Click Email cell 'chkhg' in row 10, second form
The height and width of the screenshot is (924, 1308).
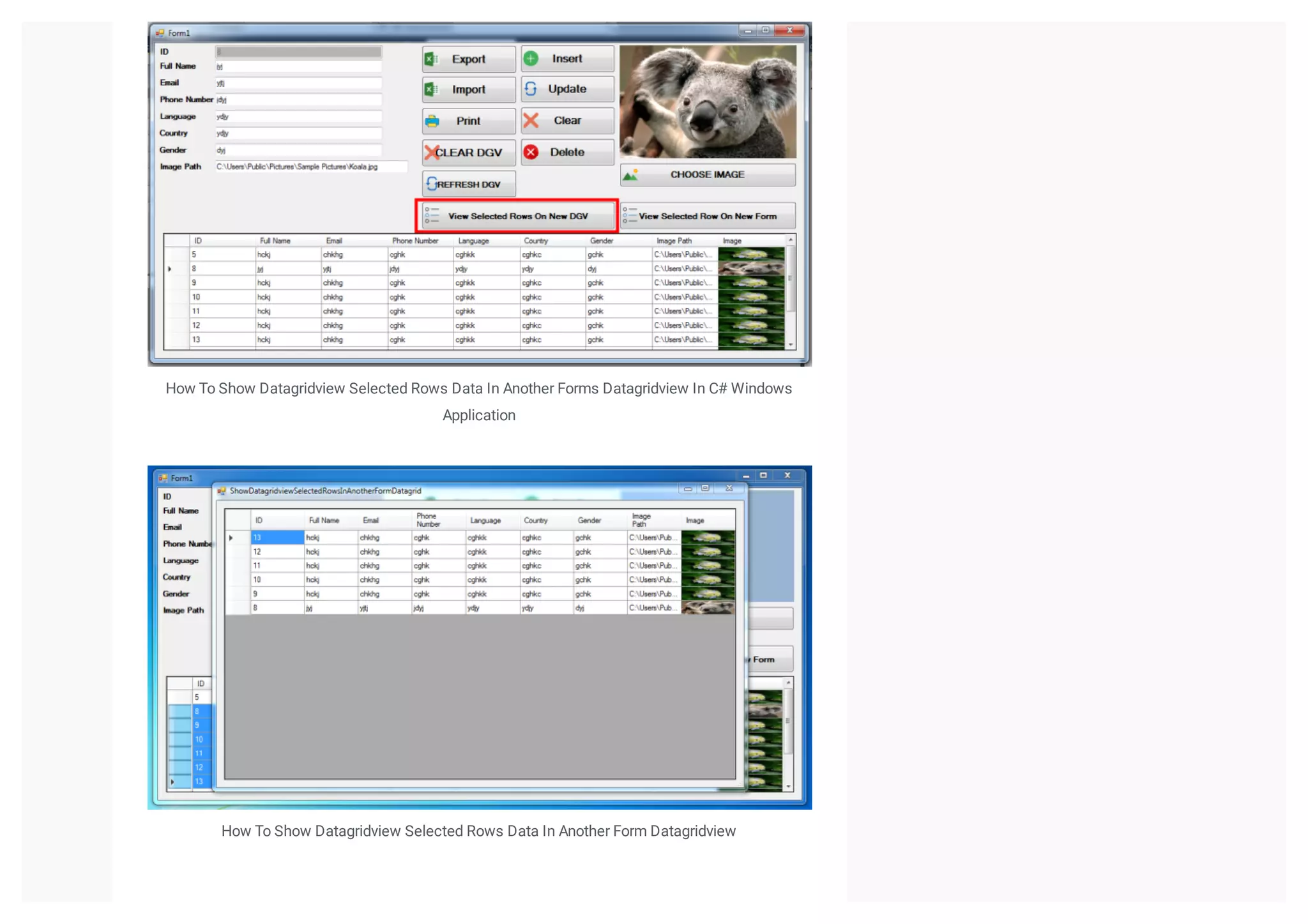(x=384, y=580)
